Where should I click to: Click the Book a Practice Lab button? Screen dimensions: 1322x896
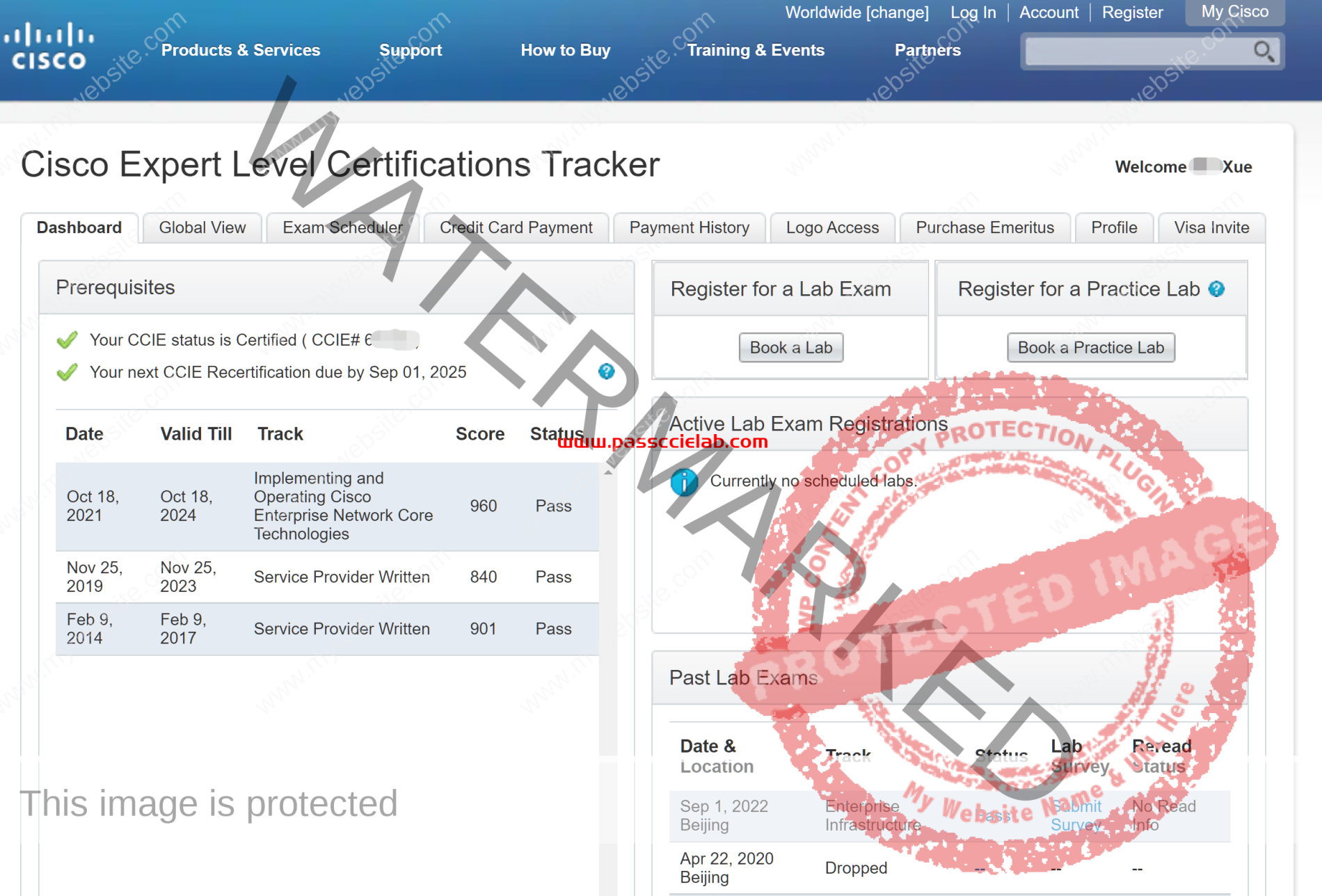[1091, 348]
